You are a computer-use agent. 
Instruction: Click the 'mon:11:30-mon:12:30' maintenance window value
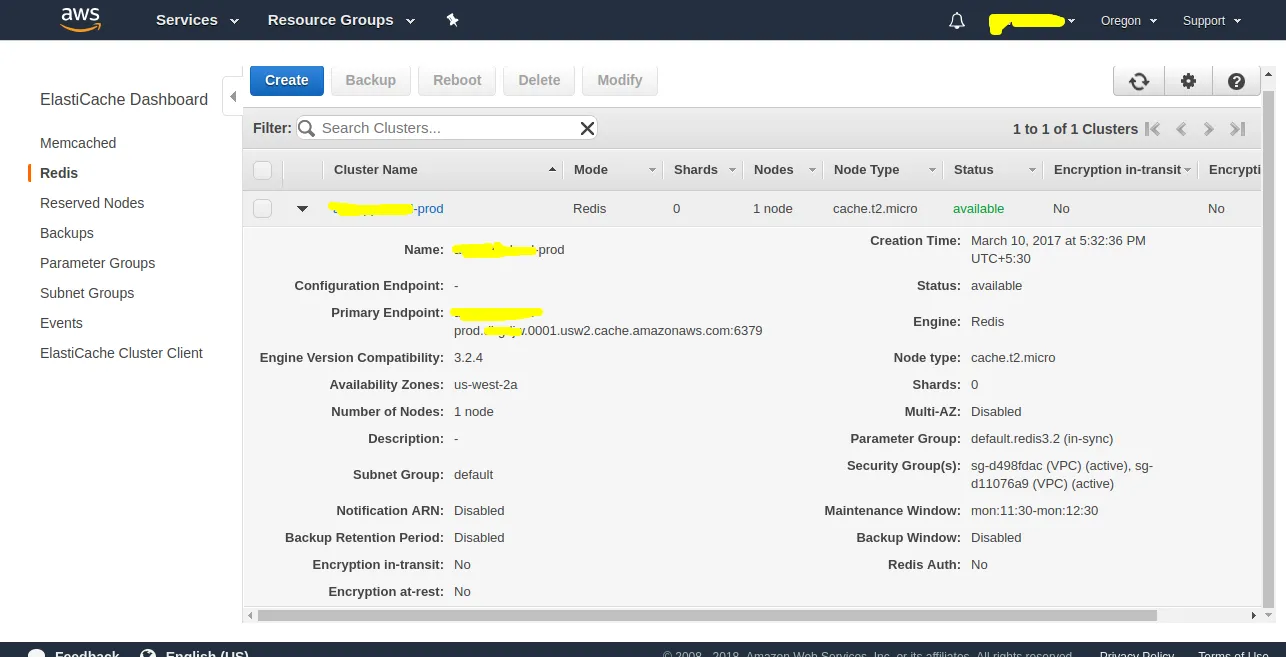tap(1035, 510)
